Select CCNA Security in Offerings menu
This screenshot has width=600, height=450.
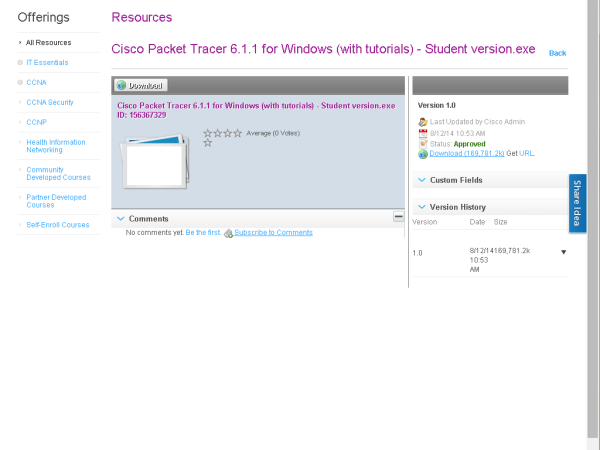pyautogui.click(x=50, y=102)
